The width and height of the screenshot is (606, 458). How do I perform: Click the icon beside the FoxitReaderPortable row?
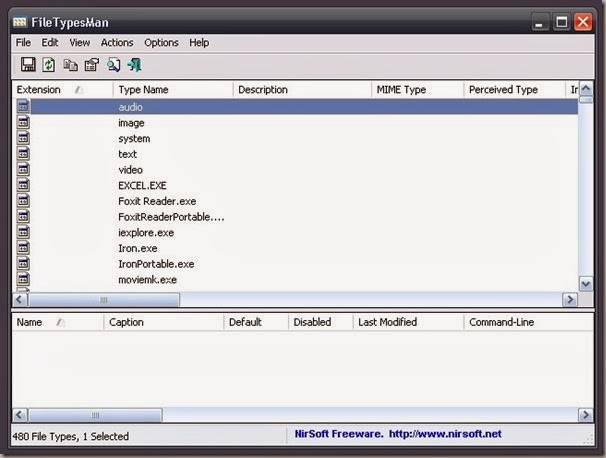pos(23,216)
